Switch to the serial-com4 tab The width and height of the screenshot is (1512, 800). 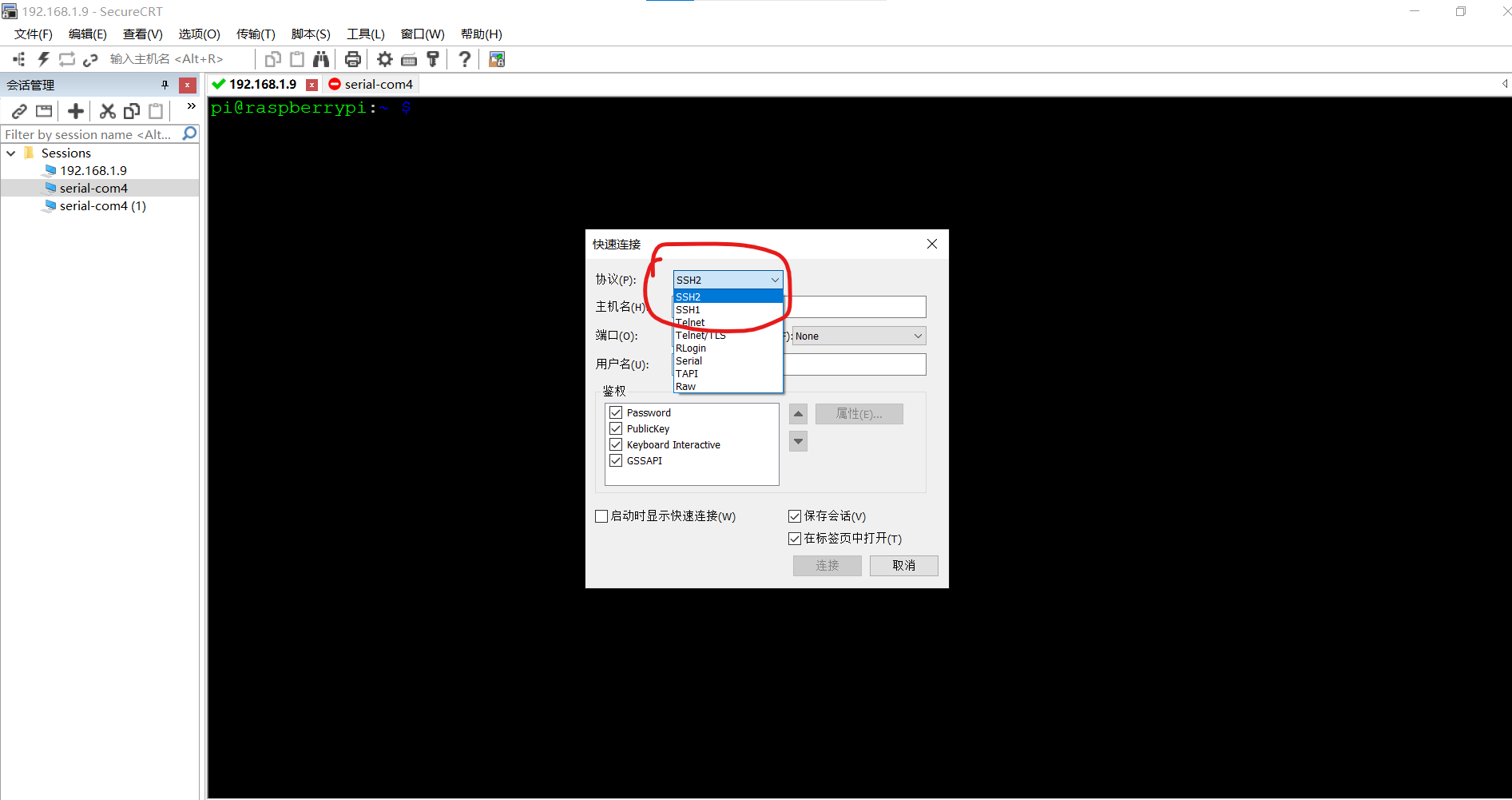point(371,84)
